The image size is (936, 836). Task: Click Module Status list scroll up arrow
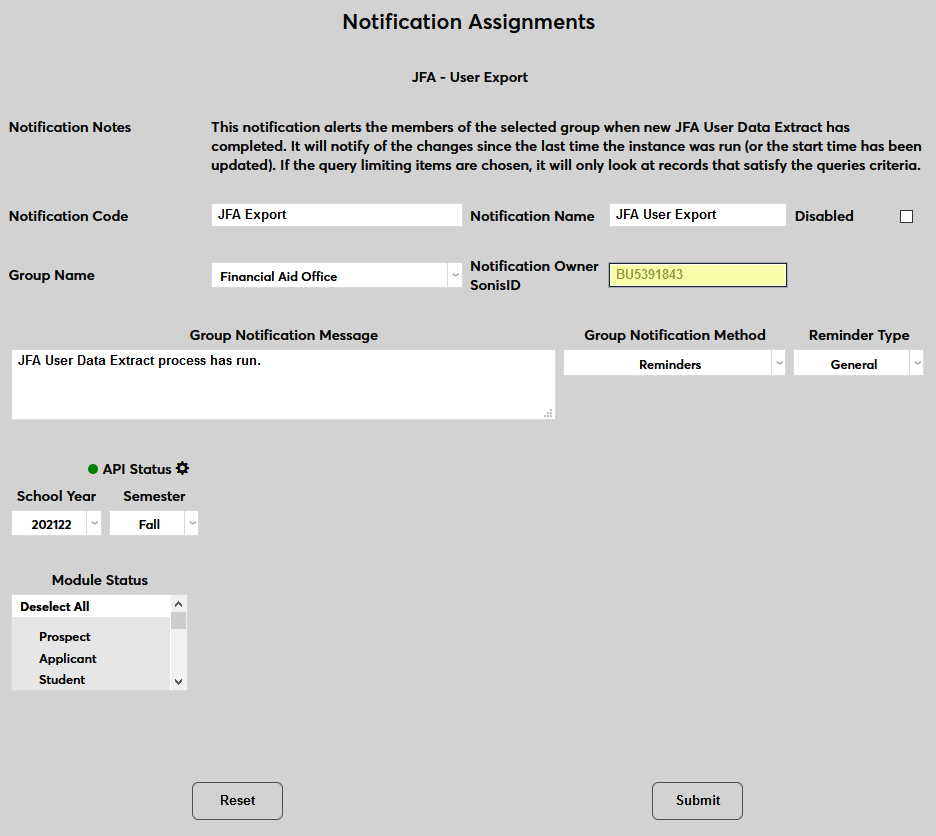point(178,604)
